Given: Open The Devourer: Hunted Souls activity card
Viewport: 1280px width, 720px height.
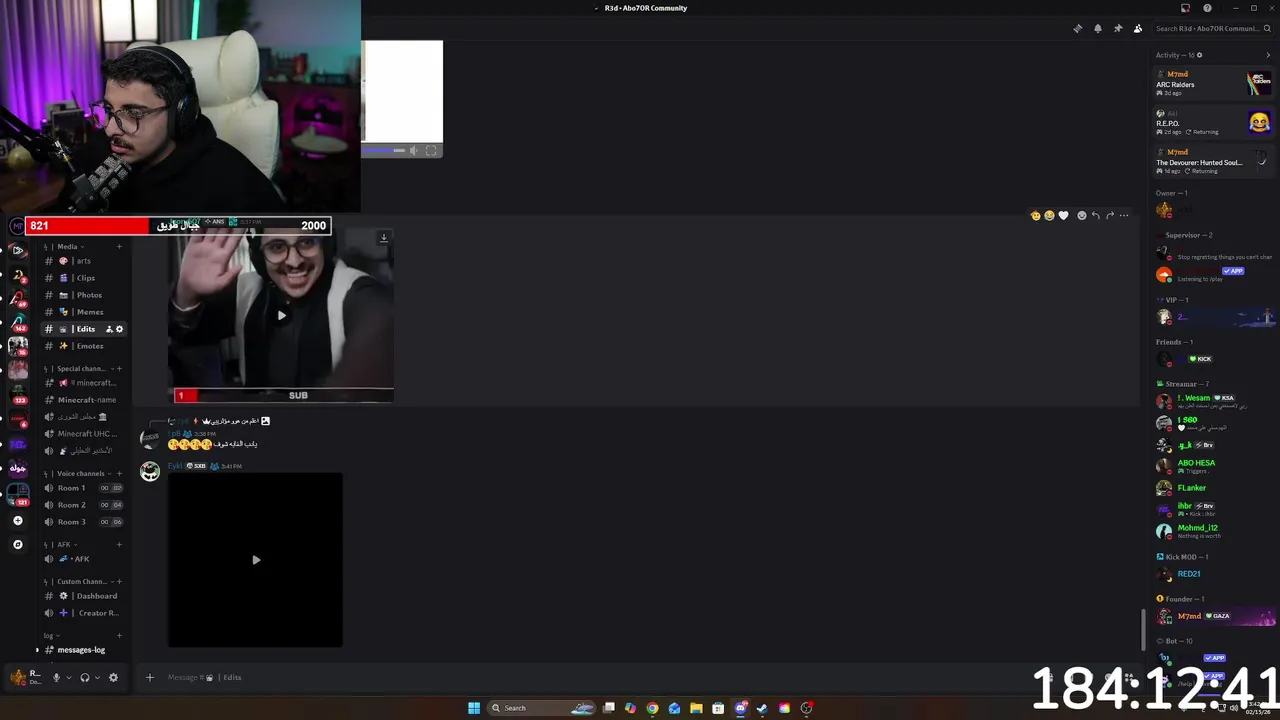Looking at the screenshot, I should click(1214, 162).
